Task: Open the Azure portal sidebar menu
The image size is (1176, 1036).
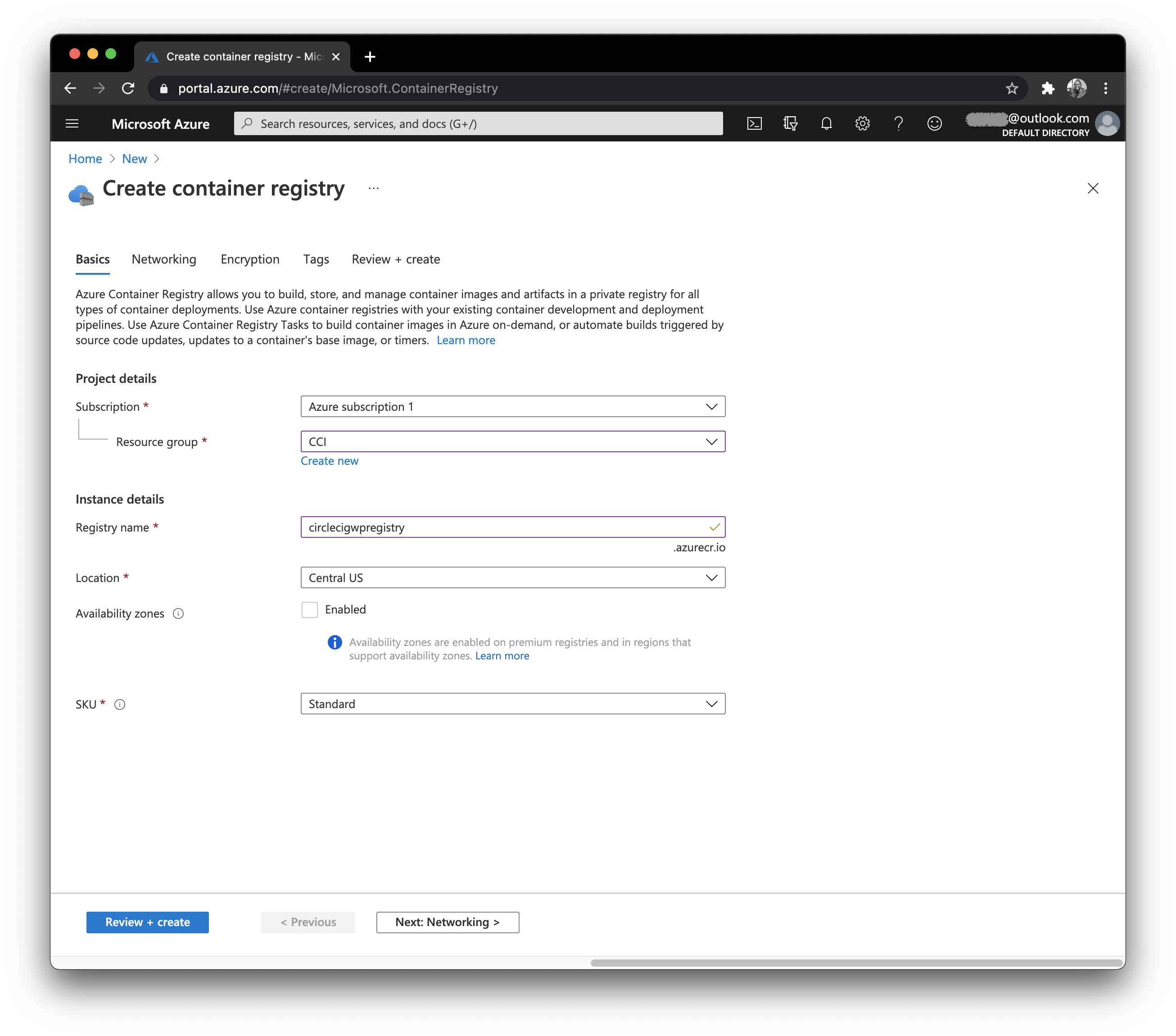Action: point(72,123)
